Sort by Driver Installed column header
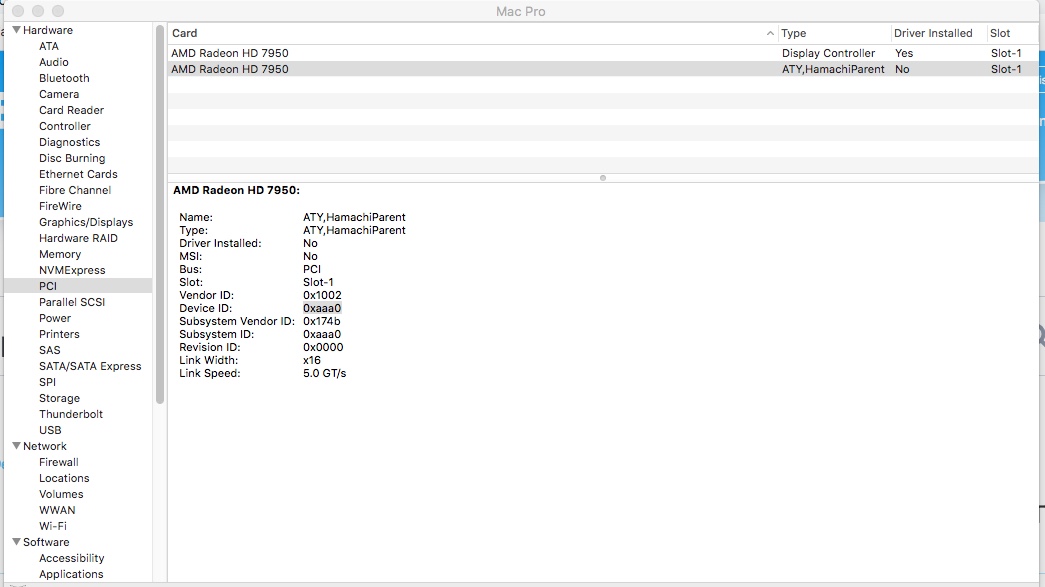 pos(932,33)
